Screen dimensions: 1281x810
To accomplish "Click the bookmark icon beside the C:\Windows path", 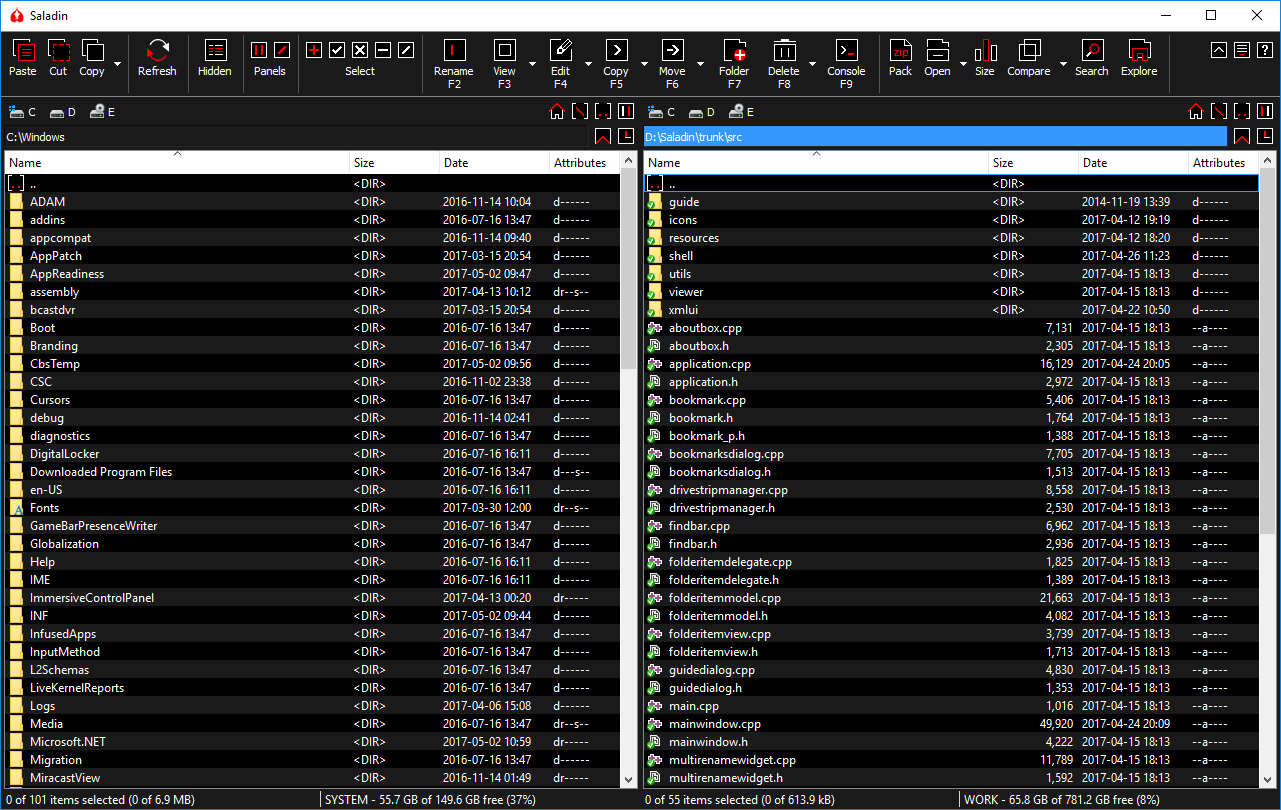I will point(603,137).
